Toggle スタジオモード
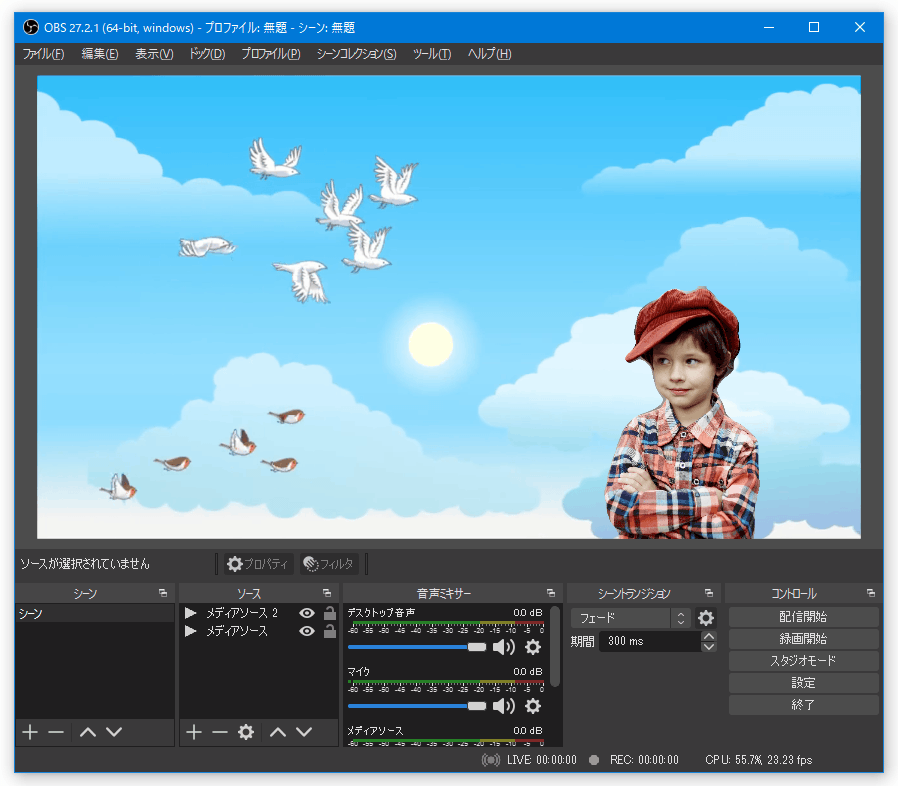 (x=804, y=661)
